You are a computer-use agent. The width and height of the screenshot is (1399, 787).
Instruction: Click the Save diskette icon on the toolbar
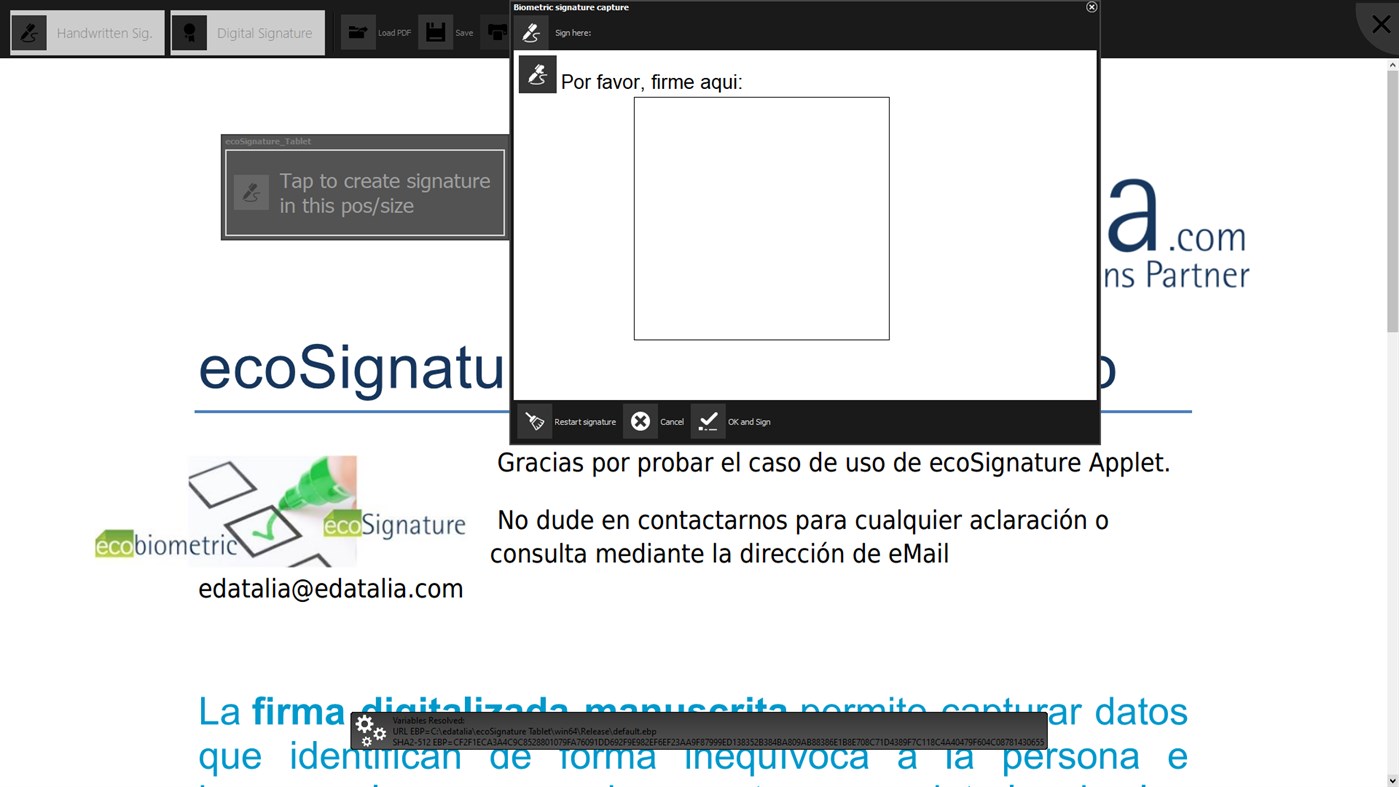436,31
